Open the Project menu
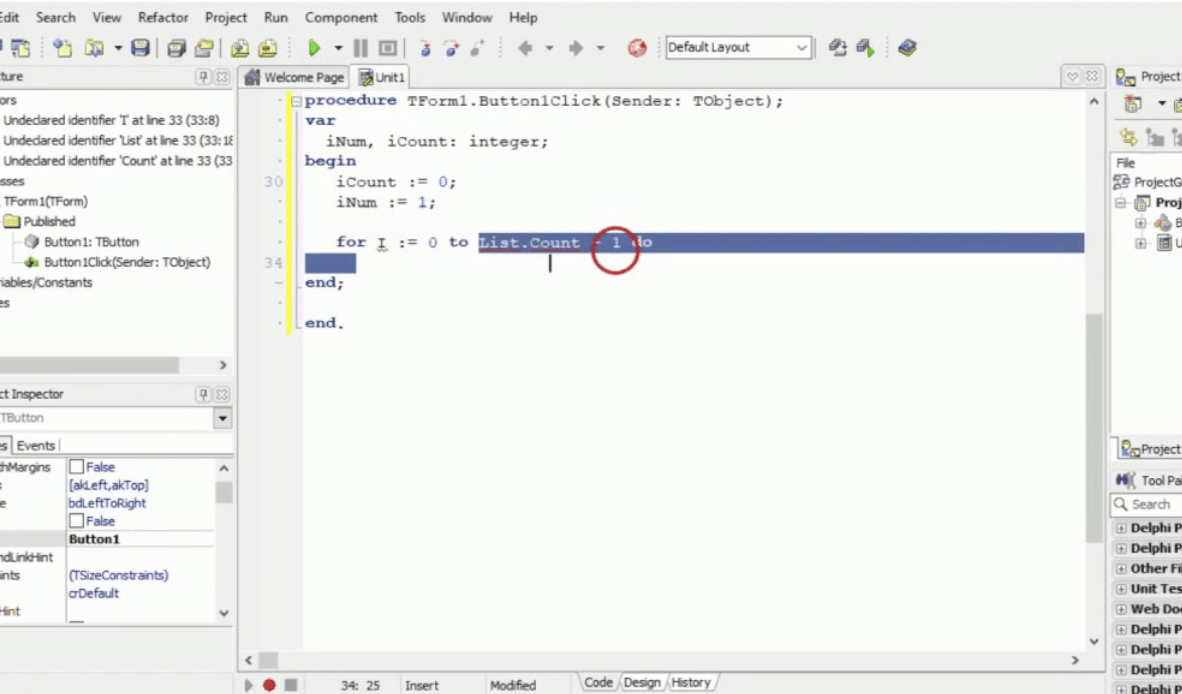Screen dimensions: 1182x694 (225, 17)
